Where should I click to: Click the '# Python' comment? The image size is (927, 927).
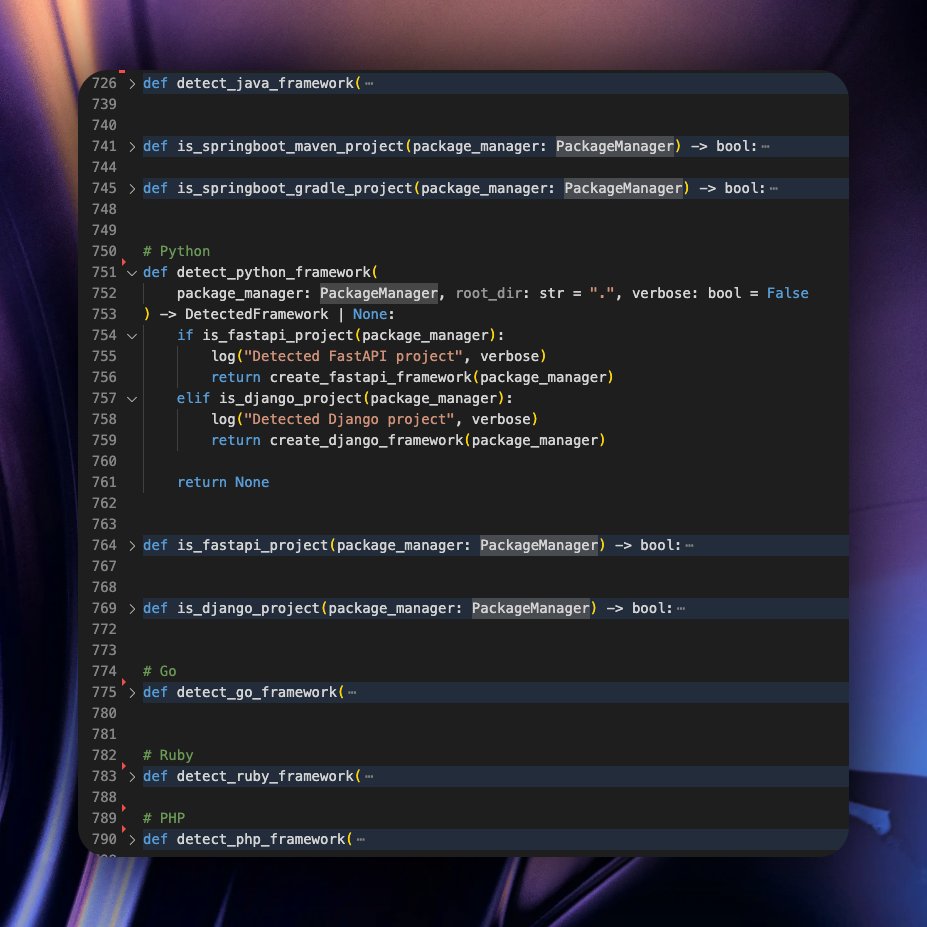coord(176,251)
